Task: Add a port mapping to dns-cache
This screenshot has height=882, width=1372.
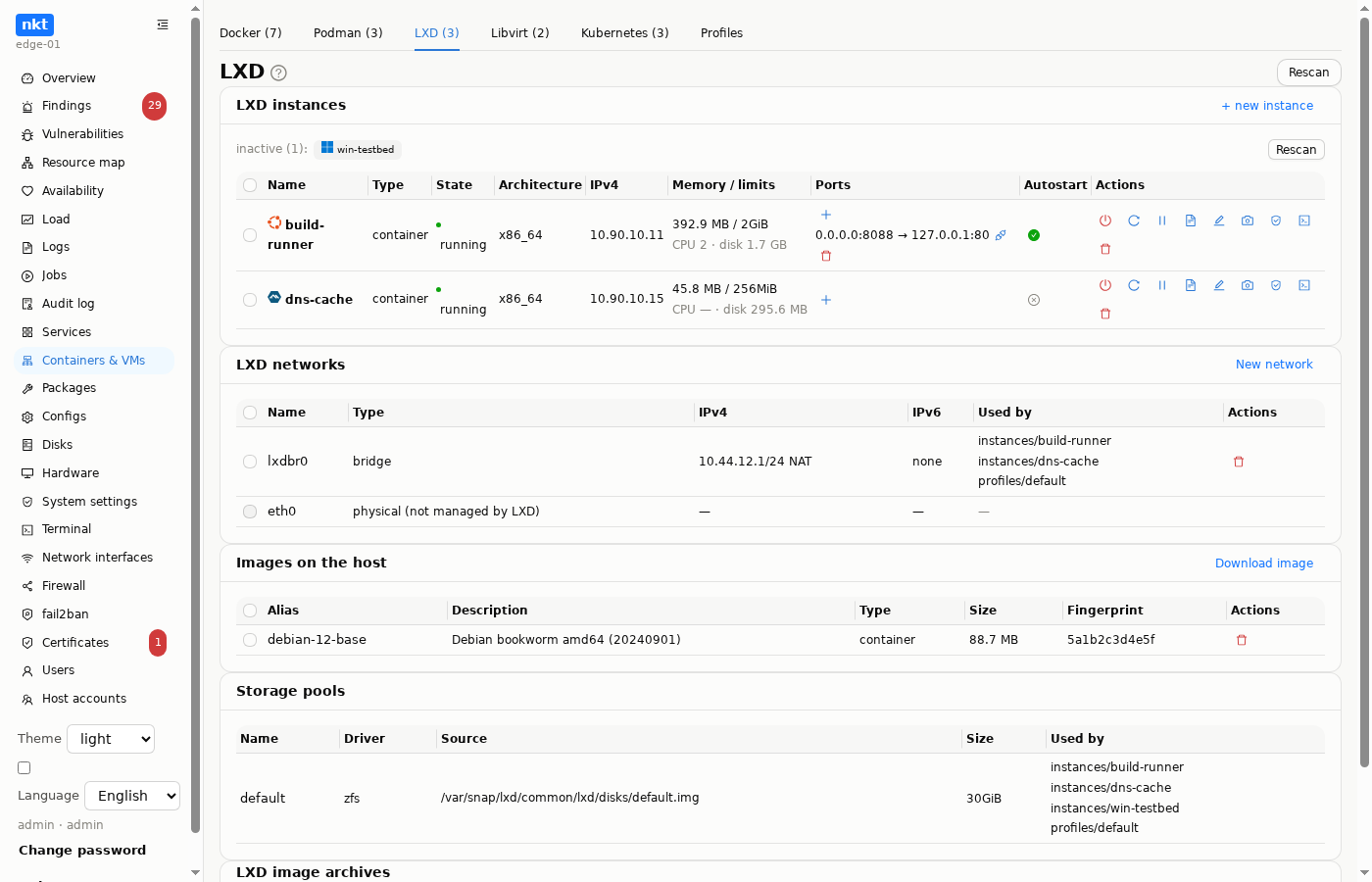Action: [826, 300]
